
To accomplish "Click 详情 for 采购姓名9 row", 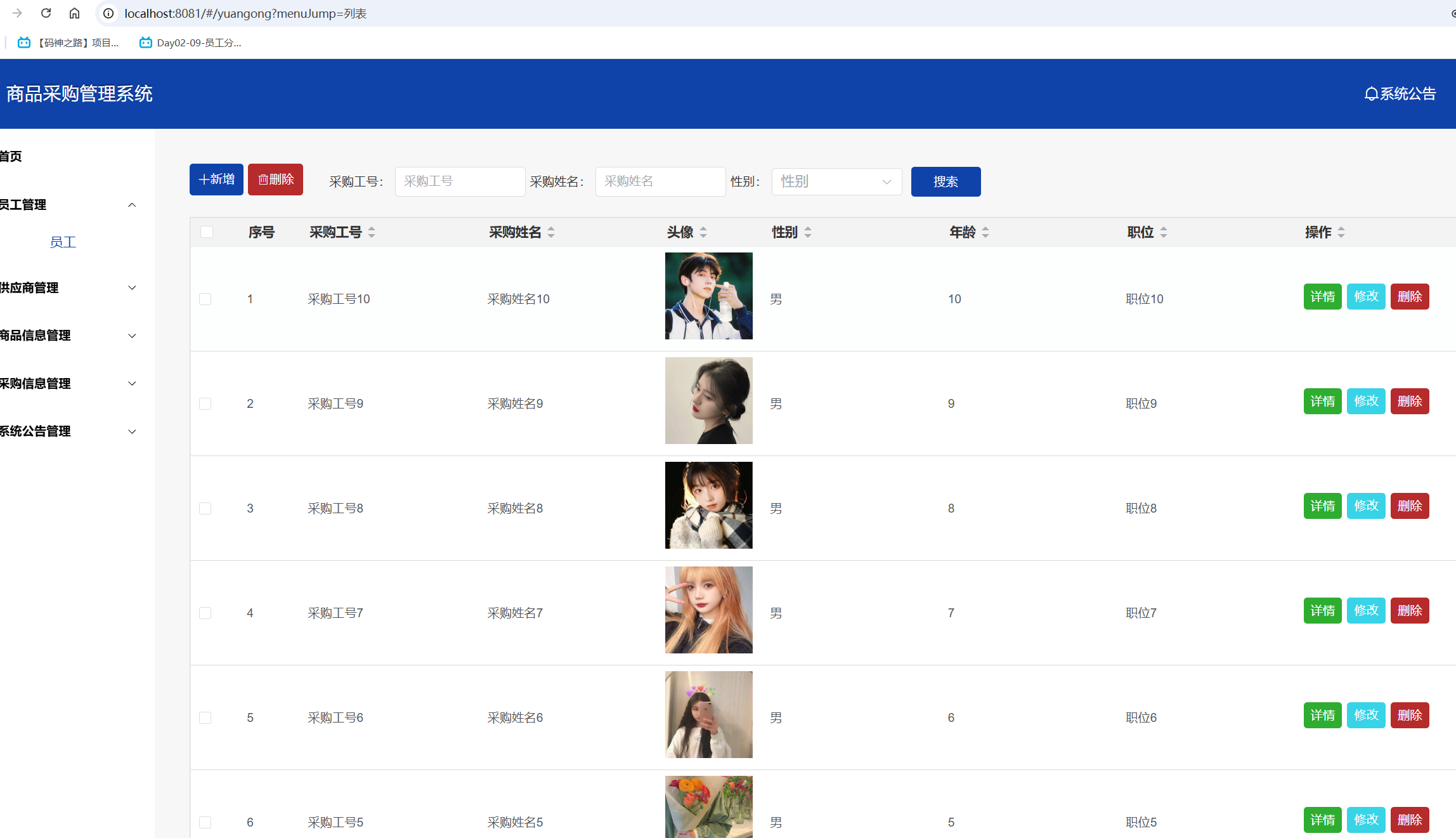I will [1322, 402].
